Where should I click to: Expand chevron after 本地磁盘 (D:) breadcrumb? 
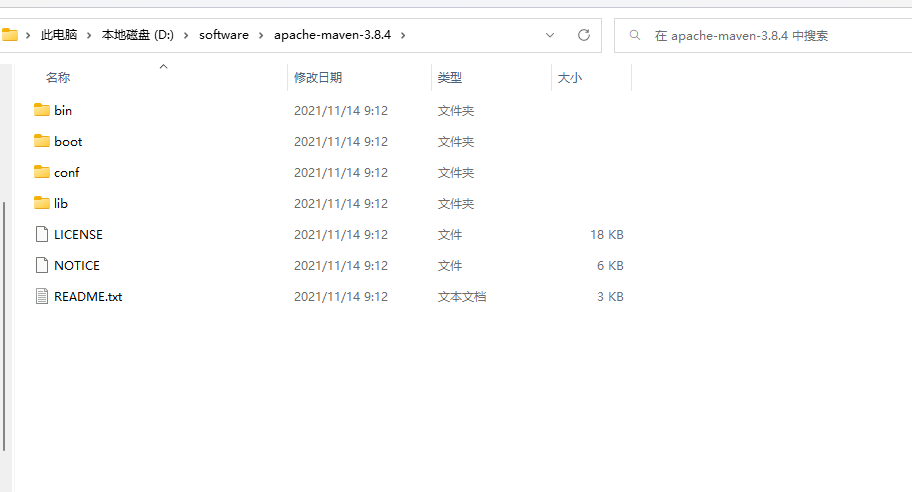pos(186,35)
